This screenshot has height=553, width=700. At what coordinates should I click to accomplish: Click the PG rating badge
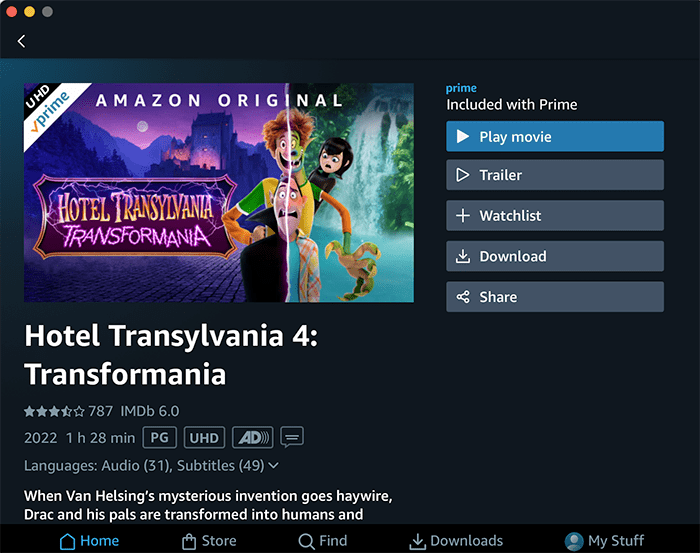click(159, 437)
